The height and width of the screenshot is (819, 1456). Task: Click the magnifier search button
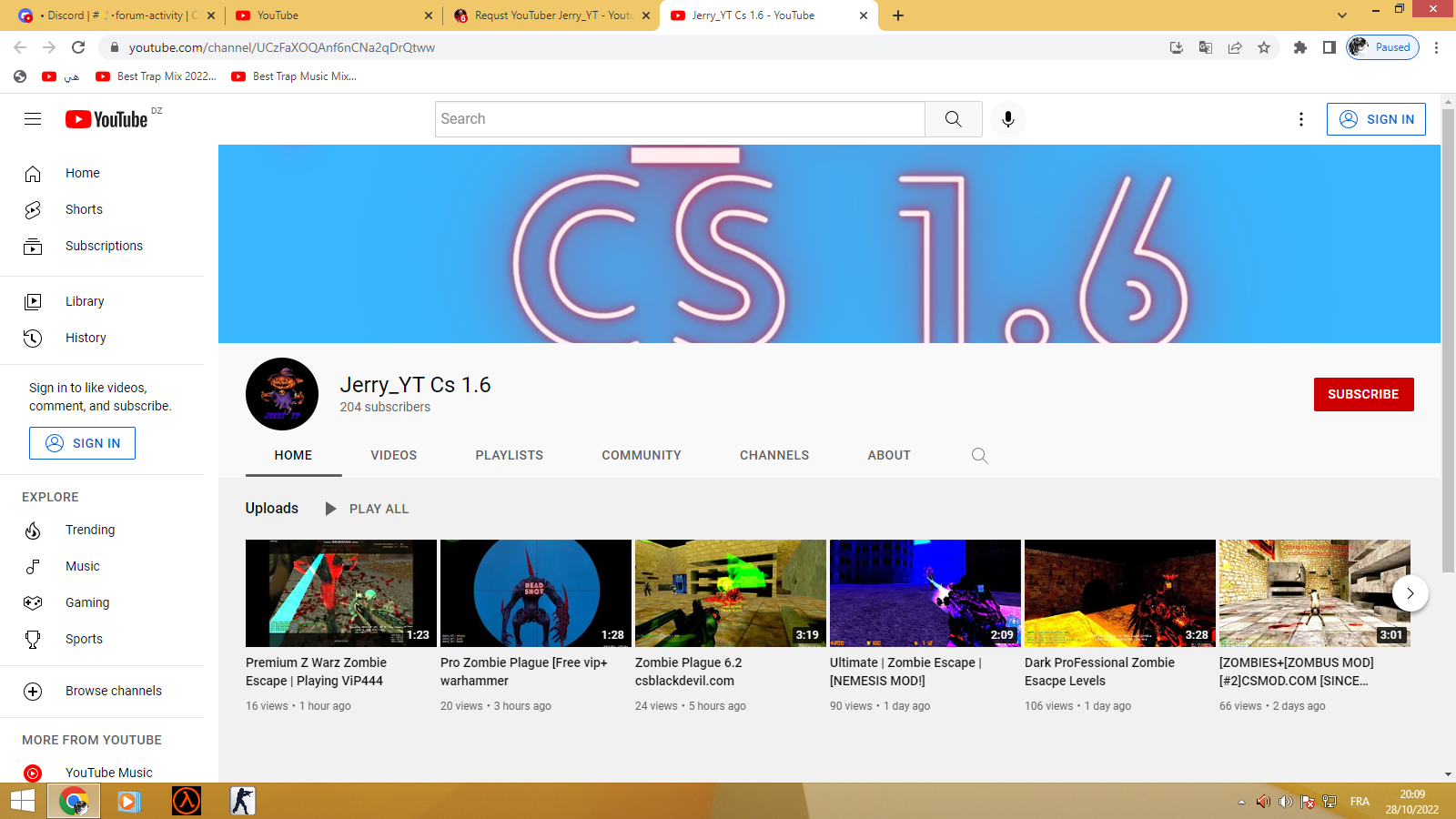[x=953, y=119]
